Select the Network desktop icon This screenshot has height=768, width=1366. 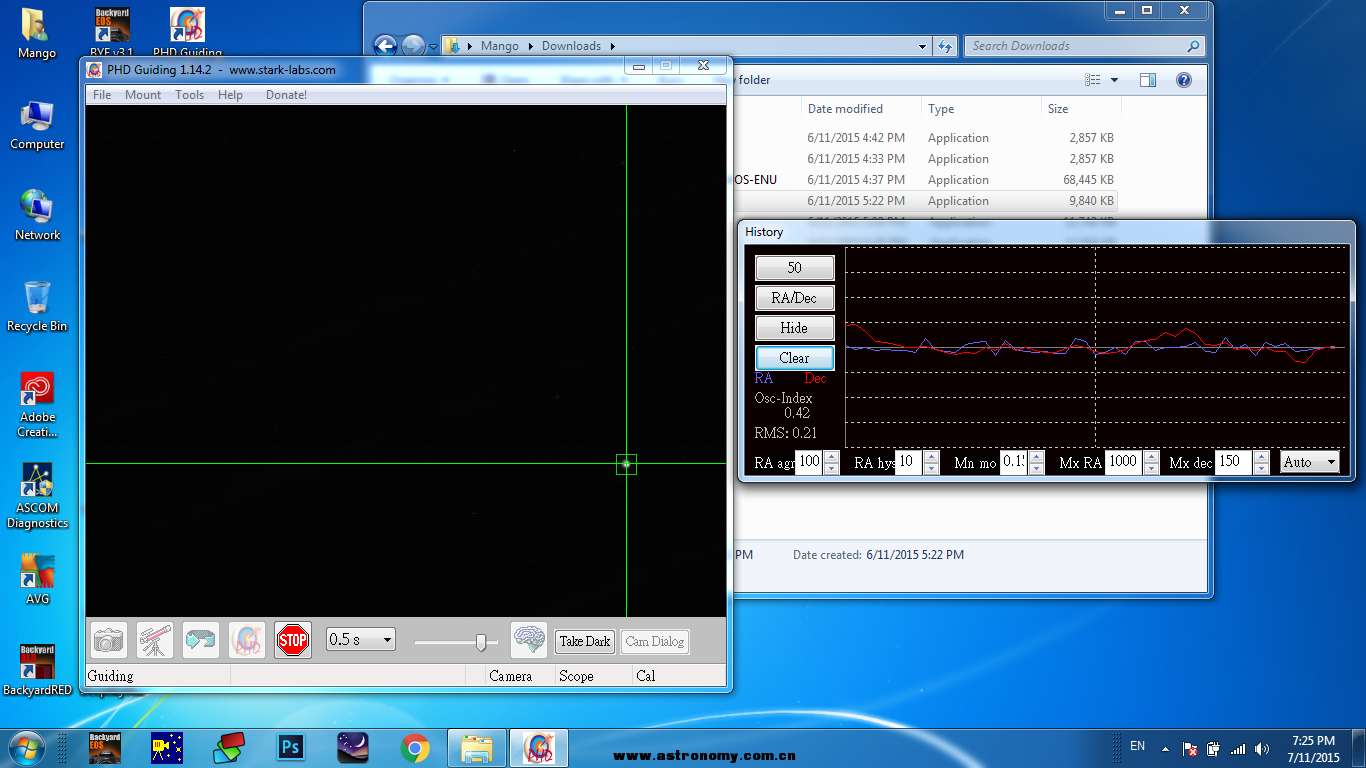tap(37, 215)
